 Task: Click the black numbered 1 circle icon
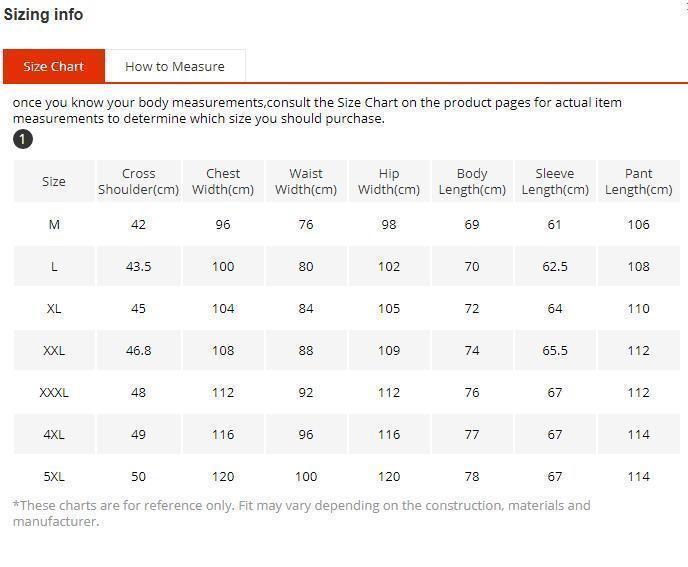(x=23, y=139)
